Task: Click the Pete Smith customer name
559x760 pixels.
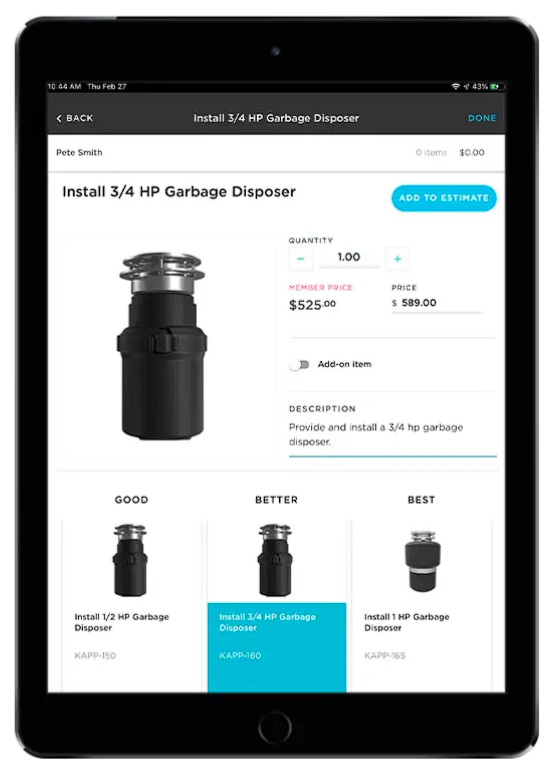Action: coord(79,153)
